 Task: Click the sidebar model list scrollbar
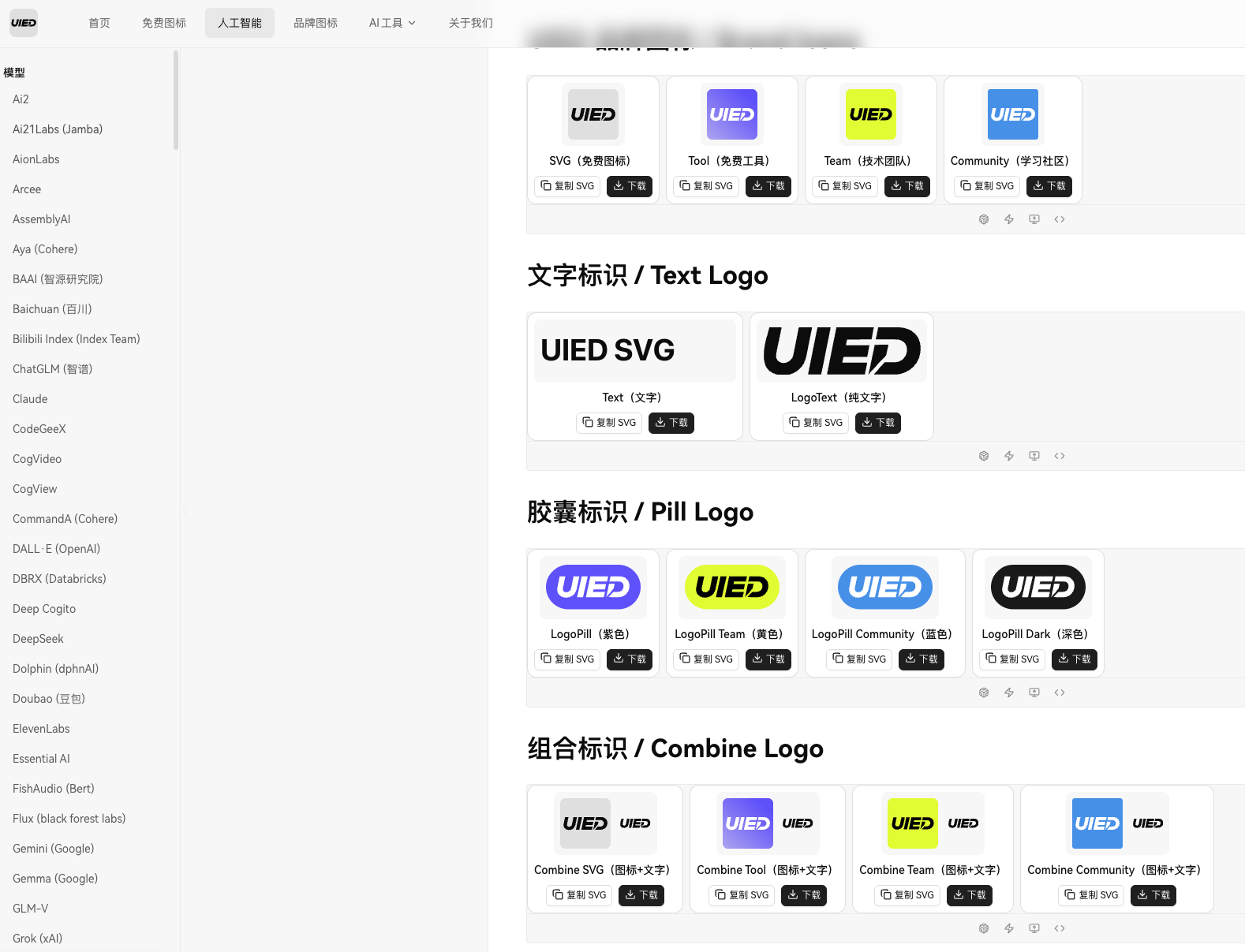click(x=176, y=100)
